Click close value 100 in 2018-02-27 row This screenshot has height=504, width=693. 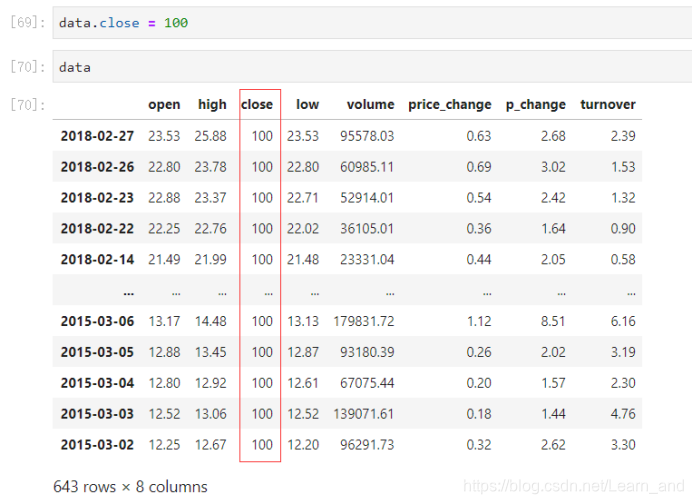262,136
